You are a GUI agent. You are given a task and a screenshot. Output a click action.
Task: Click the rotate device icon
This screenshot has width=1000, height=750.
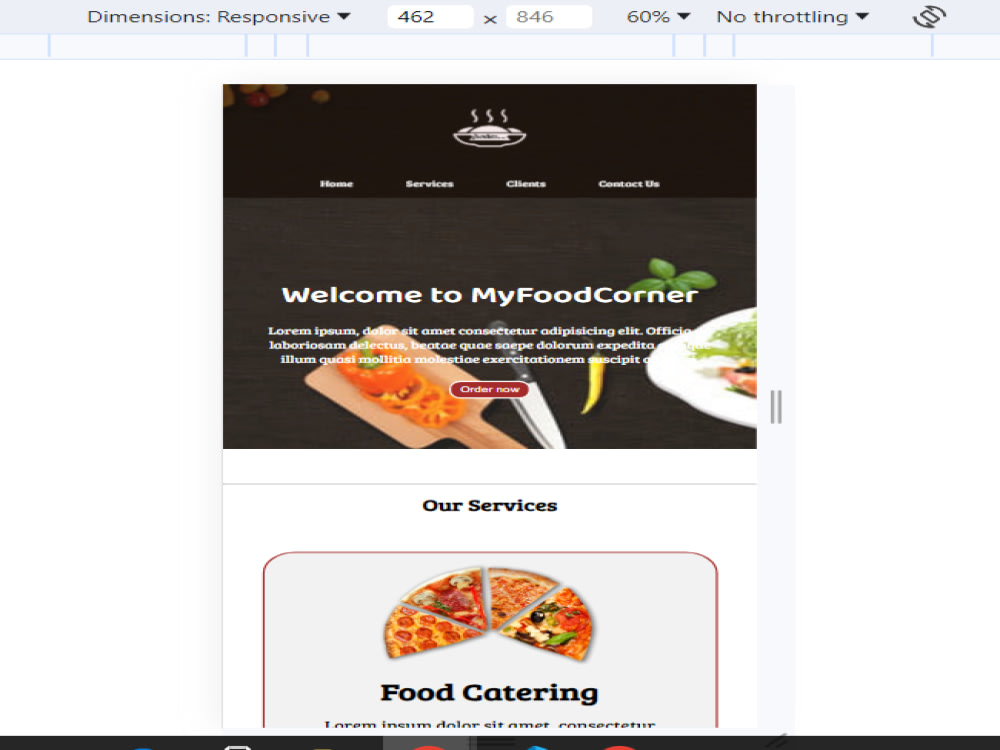(929, 17)
